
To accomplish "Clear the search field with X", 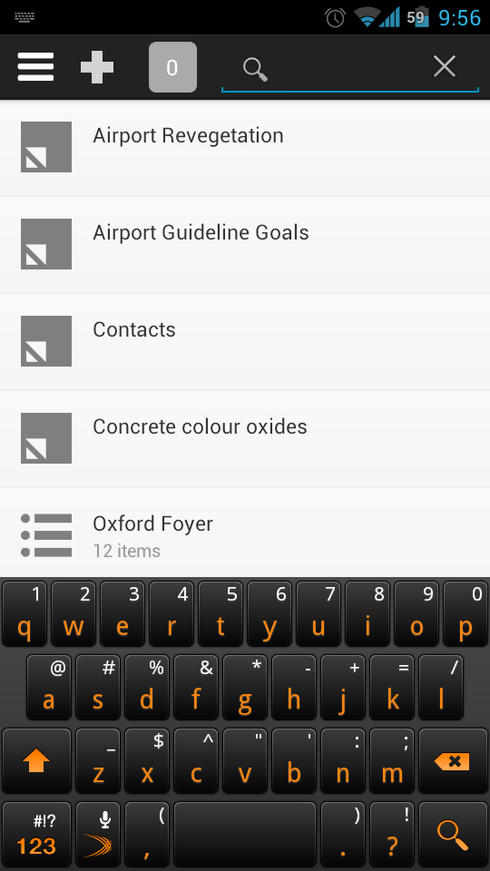I will tap(444, 67).
